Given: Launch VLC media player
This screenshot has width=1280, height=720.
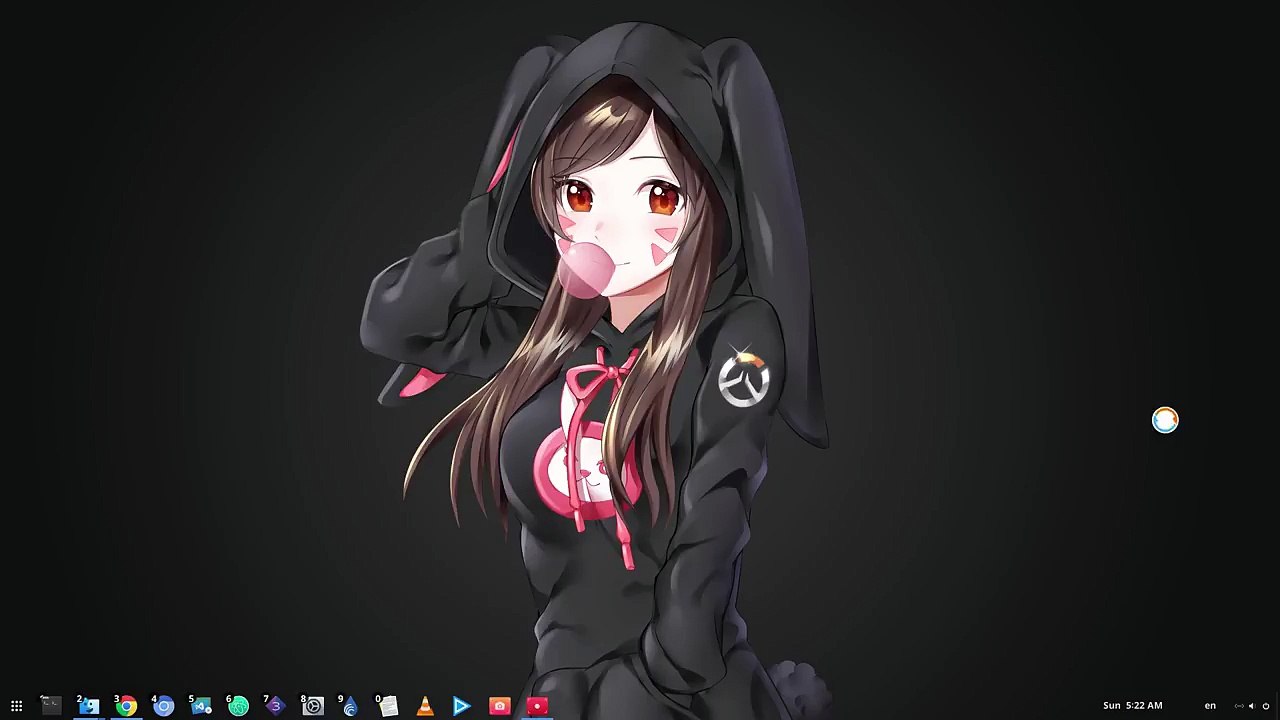Looking at the screenshot, I should pos(425,706).
